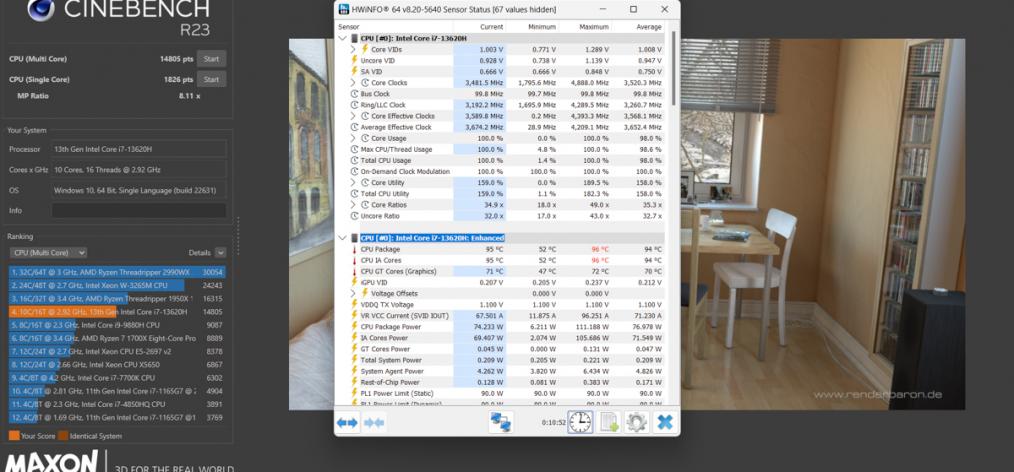Click the expand columns blue arrows icon

pos(347,423)
